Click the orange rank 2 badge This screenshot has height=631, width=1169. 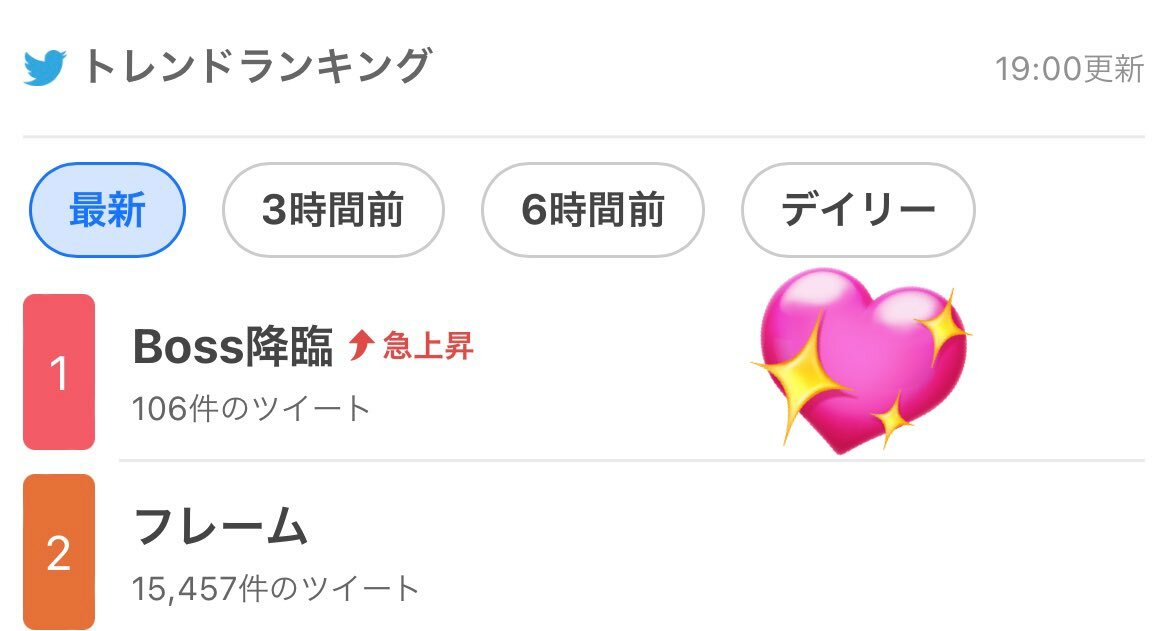click(59, 552)
